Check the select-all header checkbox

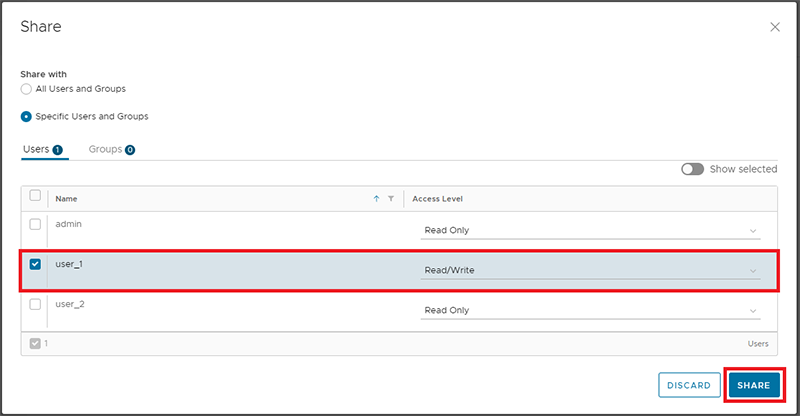35,195
